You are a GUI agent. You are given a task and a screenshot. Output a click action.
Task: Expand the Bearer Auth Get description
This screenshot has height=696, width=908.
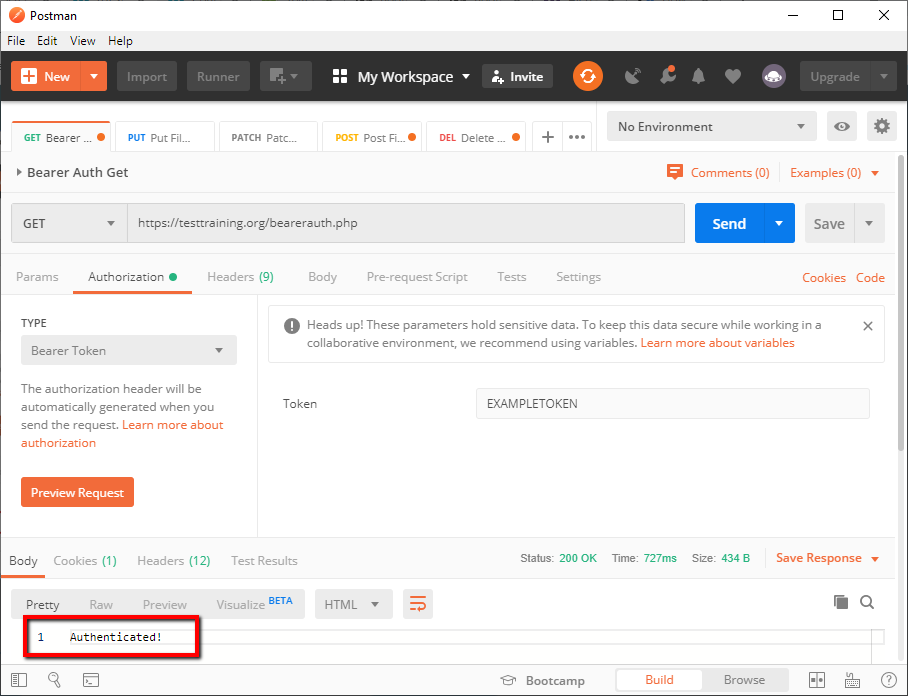[19, 172]
